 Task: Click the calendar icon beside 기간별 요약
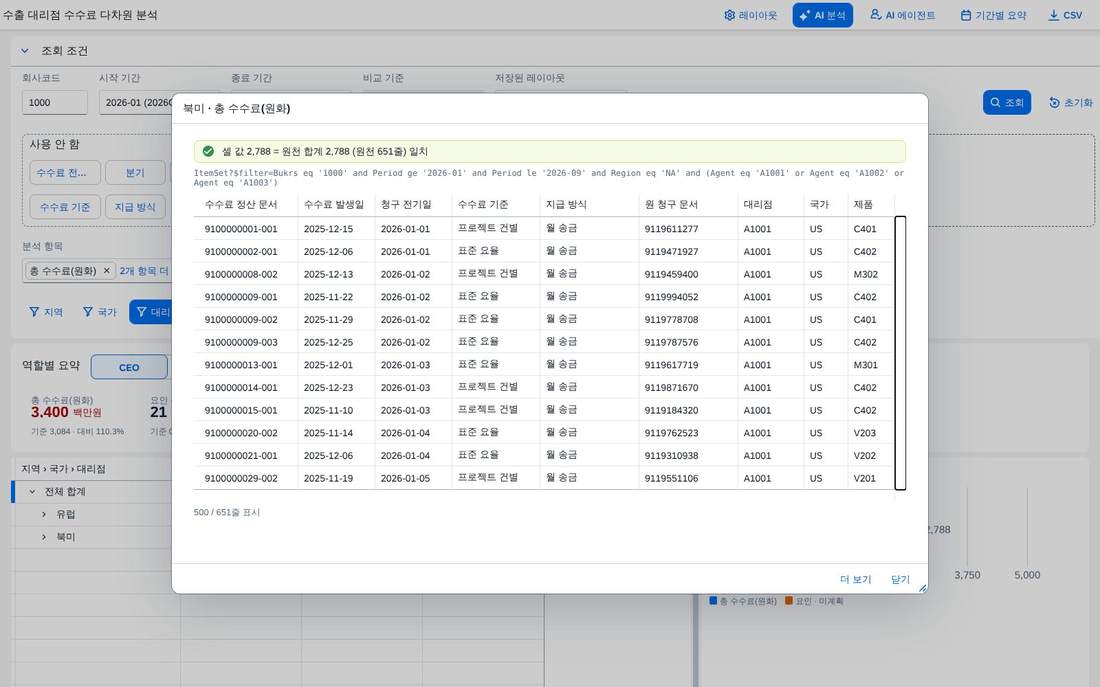(966, 15)
